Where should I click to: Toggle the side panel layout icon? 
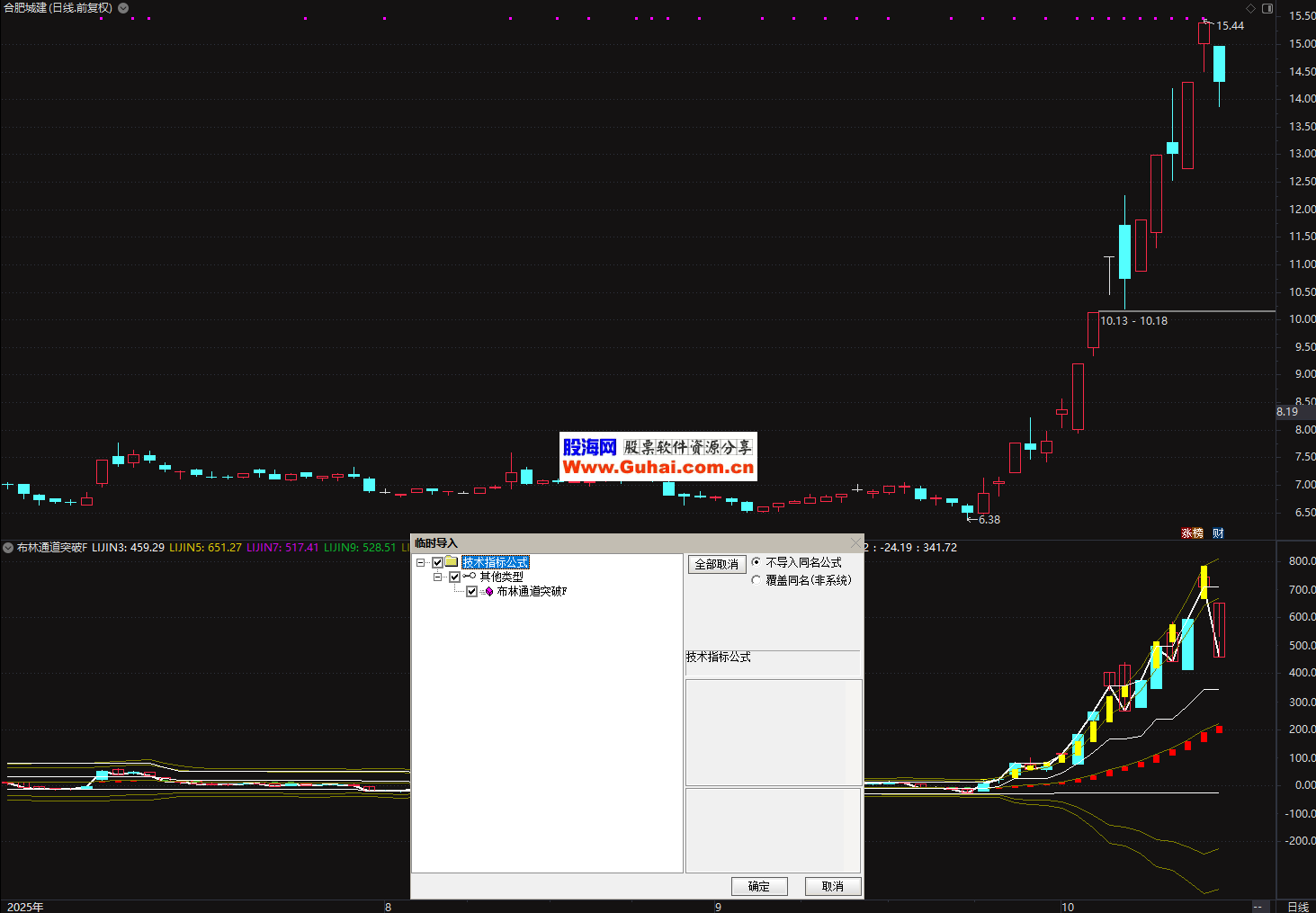(1267, 8)
